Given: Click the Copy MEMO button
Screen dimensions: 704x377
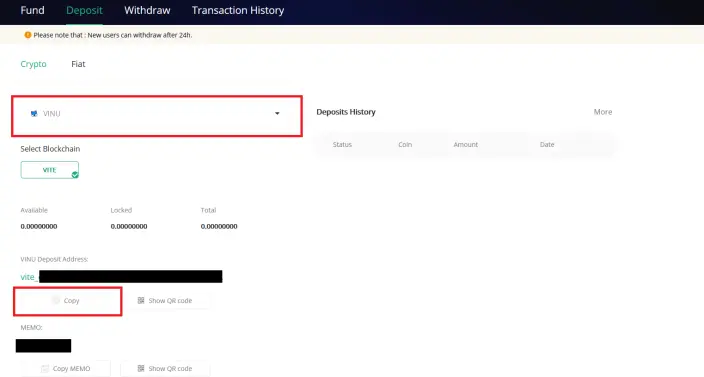Looking at the screenshot, I should (66, 368).
